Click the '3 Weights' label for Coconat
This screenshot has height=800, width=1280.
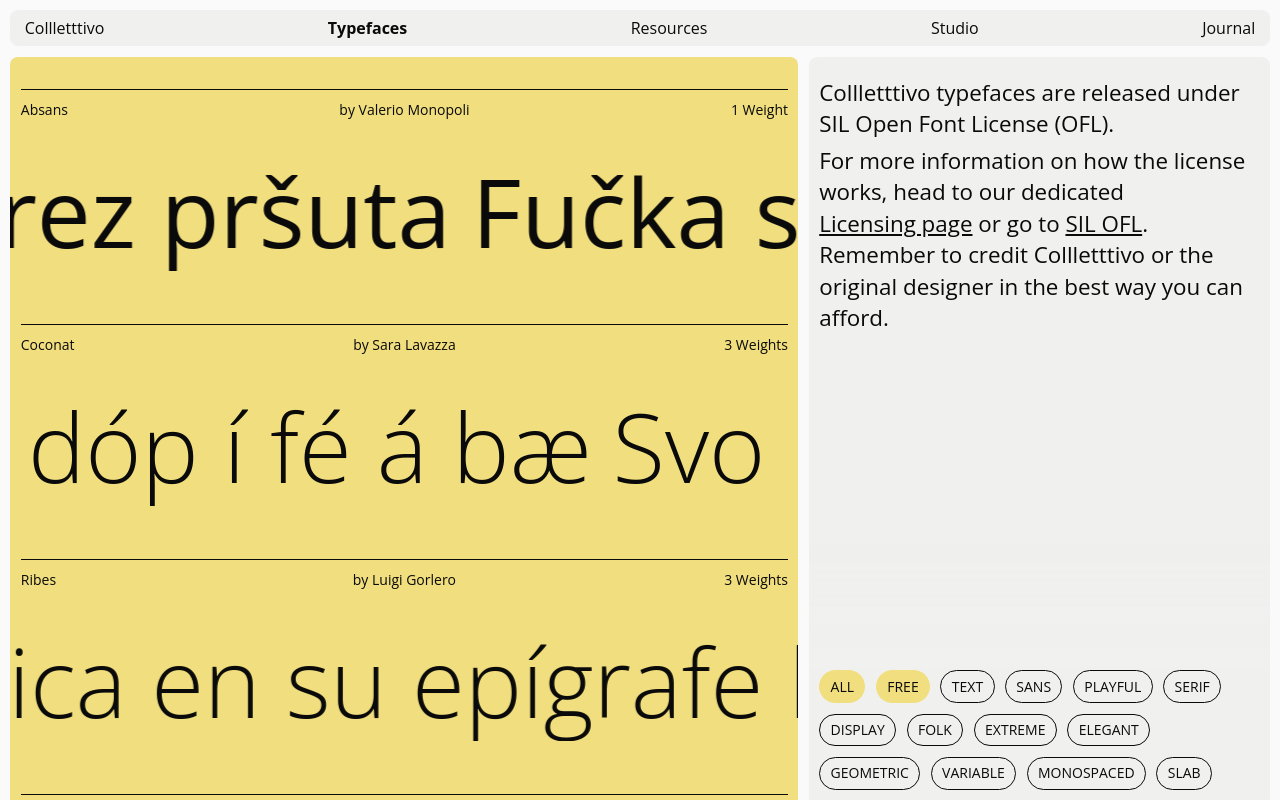(x=756, y=345)
